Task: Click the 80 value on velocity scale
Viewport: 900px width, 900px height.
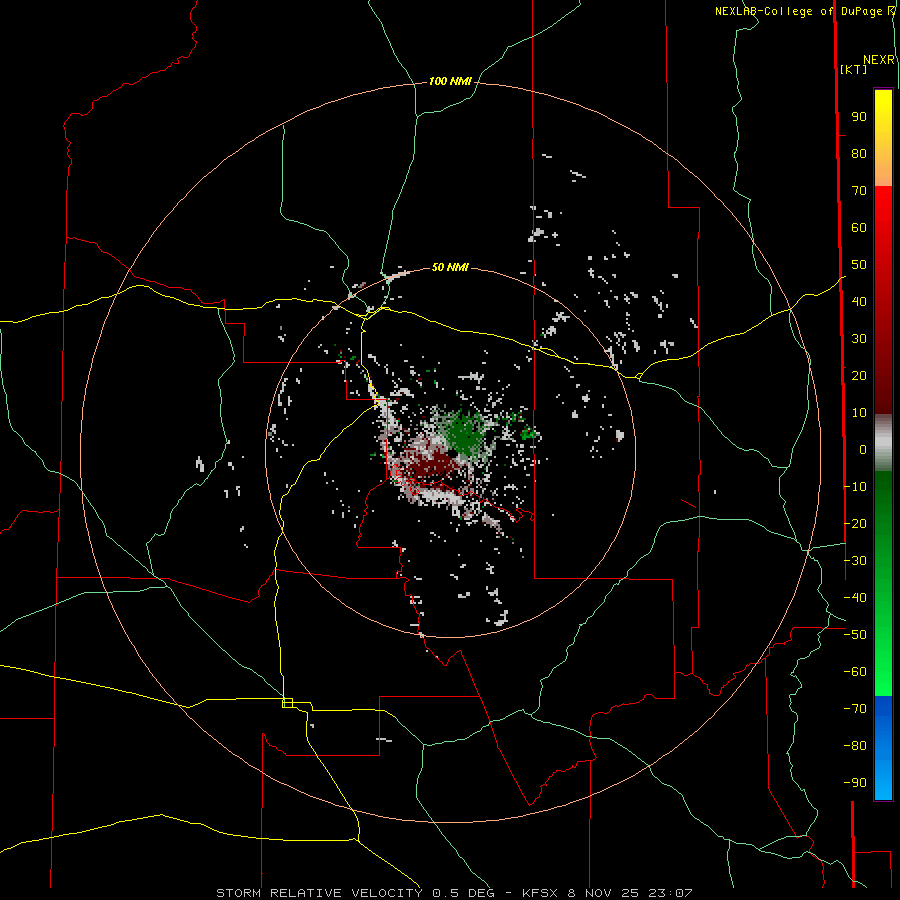Action: [x=859, y=154]
